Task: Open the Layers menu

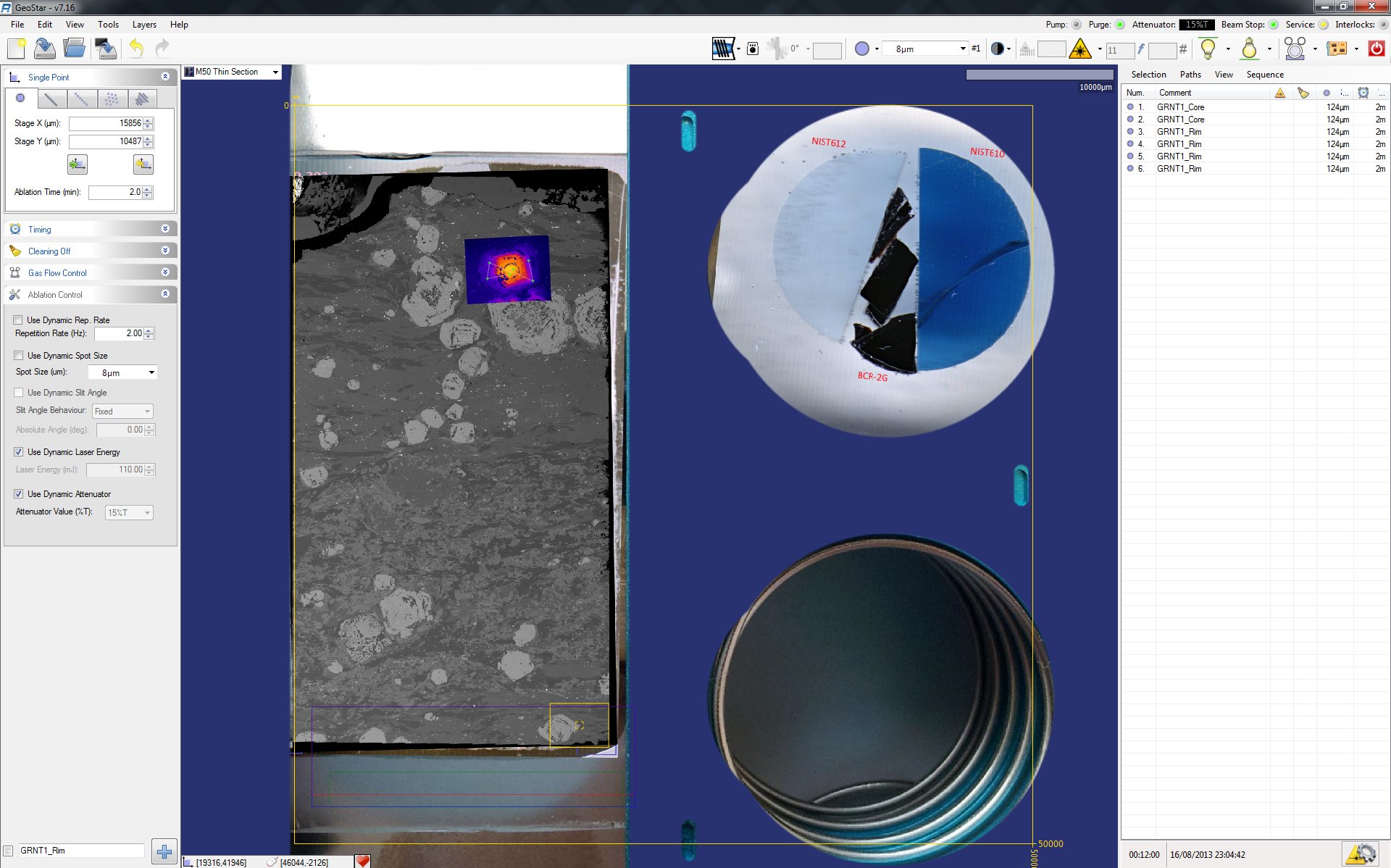Action: [143, 24]
